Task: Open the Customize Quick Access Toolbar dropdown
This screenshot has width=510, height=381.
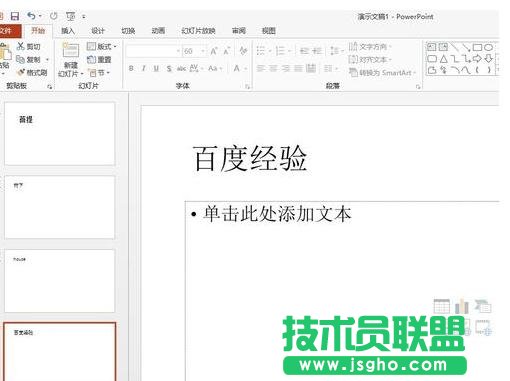Action: pyautogui.click(x=84, y=16)
